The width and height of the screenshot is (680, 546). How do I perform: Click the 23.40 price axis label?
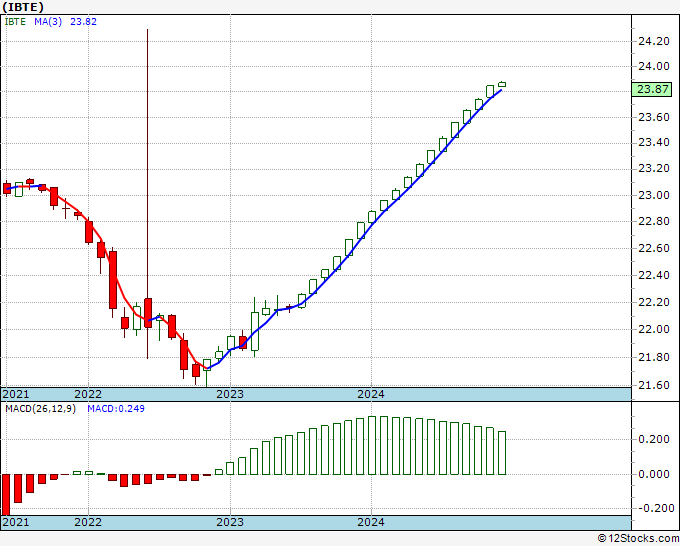654,142
